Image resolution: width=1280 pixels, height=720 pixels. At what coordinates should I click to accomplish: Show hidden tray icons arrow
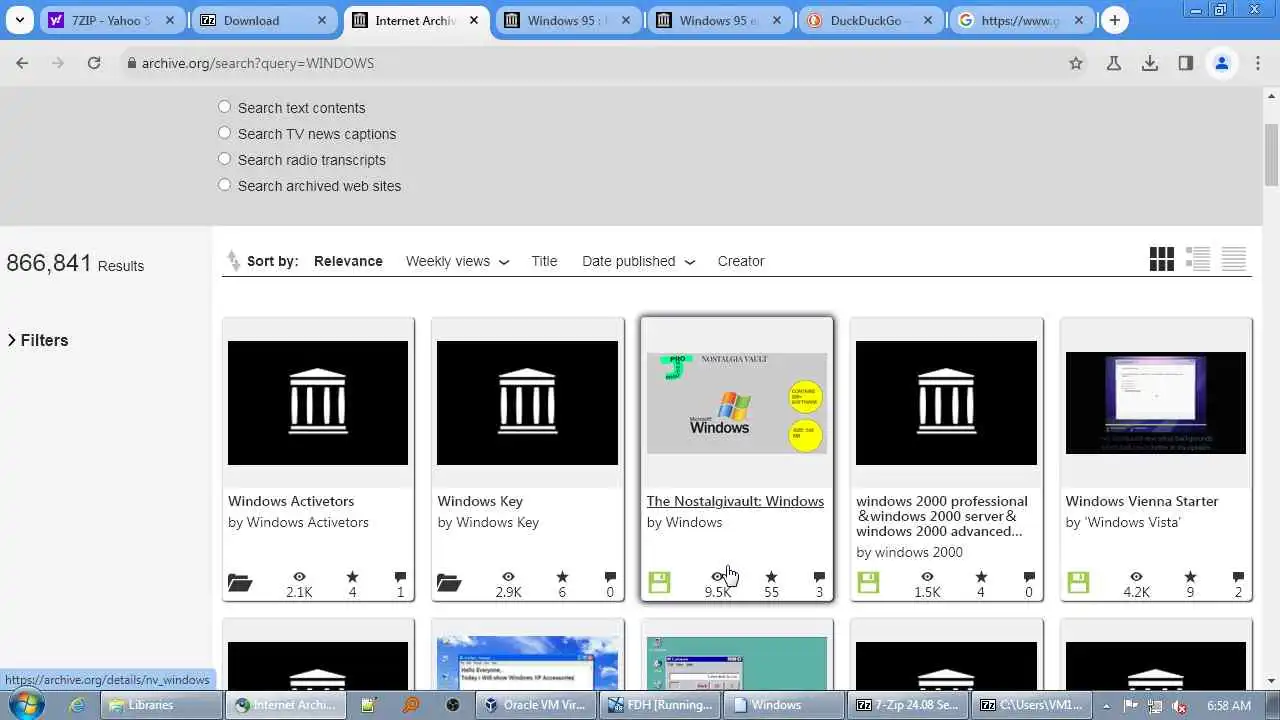pos(1106,706)
